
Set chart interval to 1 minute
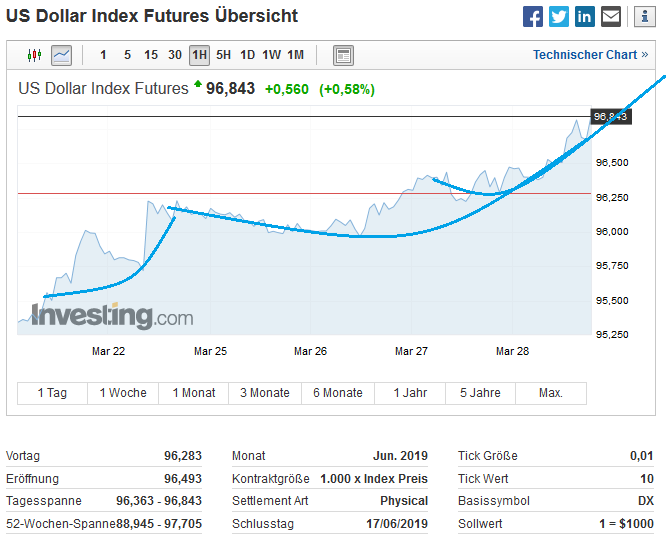pos(104,55)
